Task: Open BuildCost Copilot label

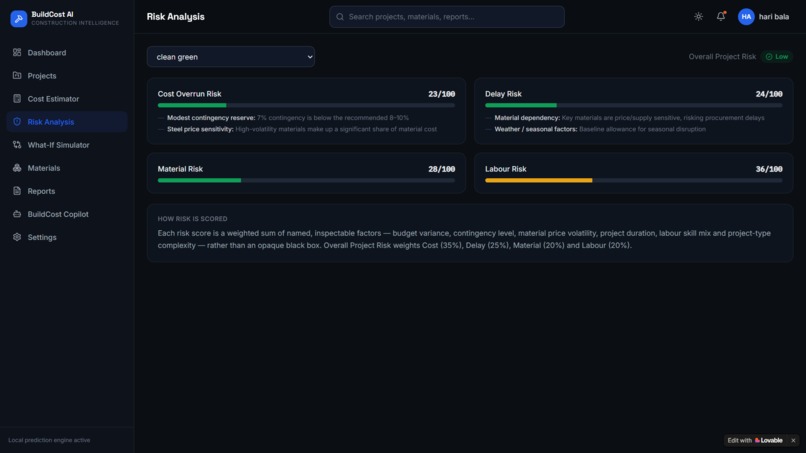Action: [58, 214]
